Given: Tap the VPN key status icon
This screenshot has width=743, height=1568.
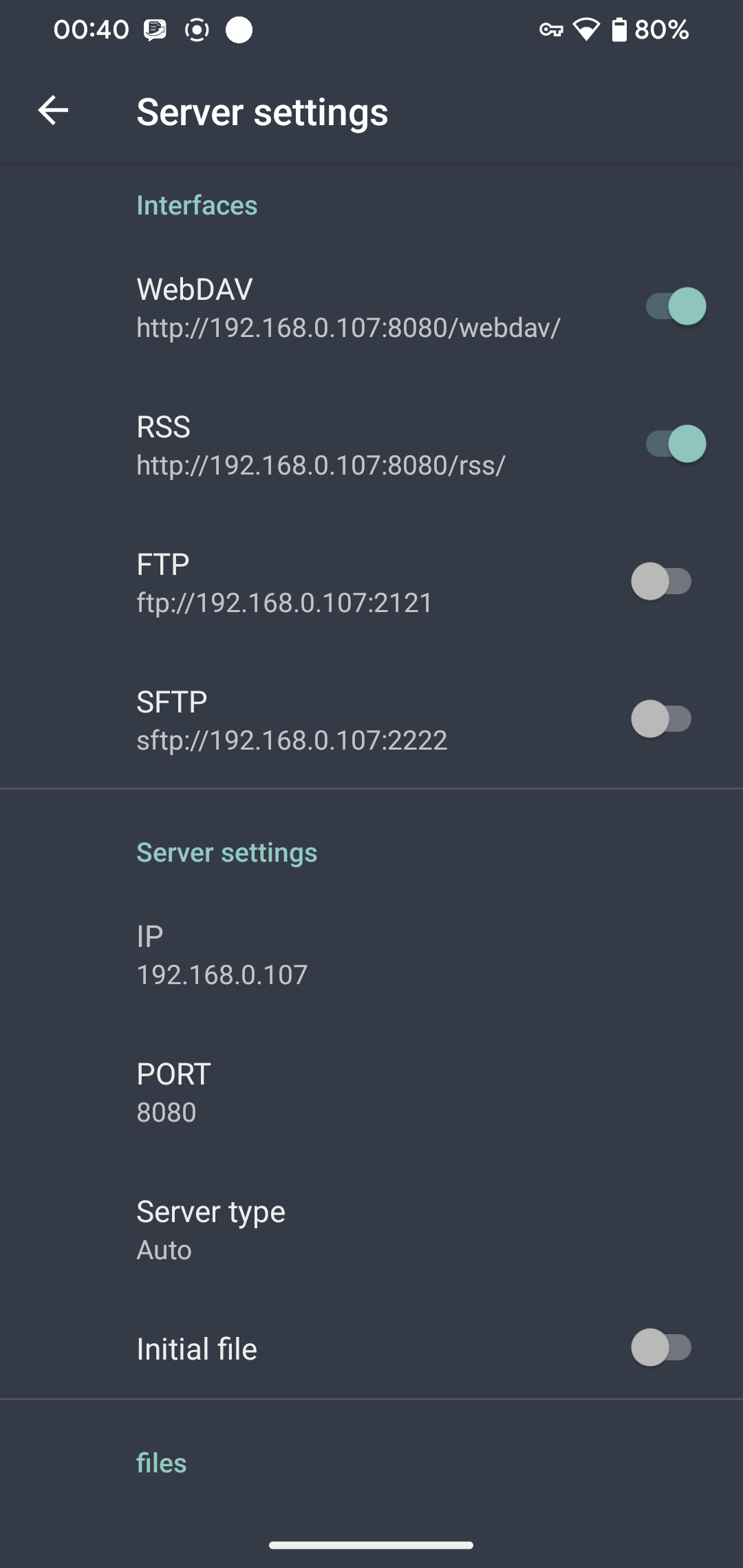Looking at the screenshot, I should 550,30.
